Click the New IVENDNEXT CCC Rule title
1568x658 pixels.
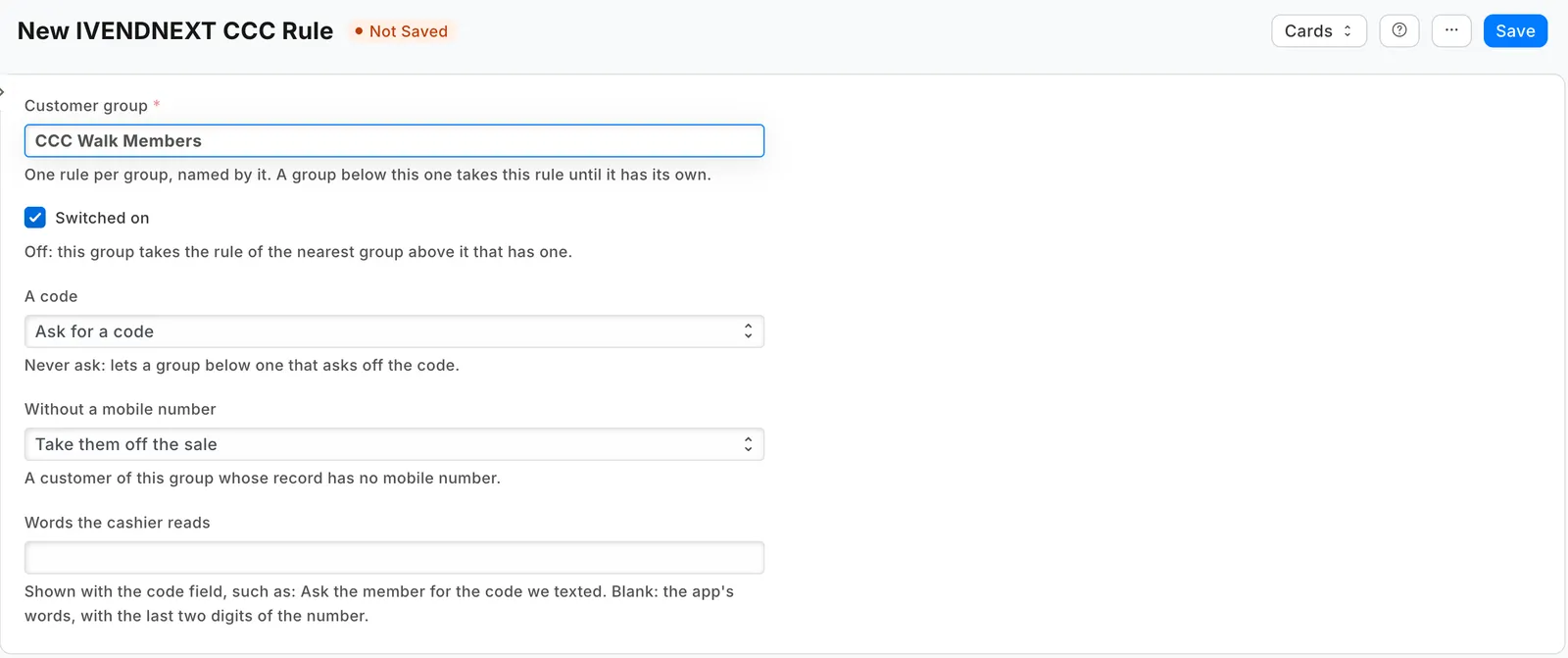click(x=175, y=31)
